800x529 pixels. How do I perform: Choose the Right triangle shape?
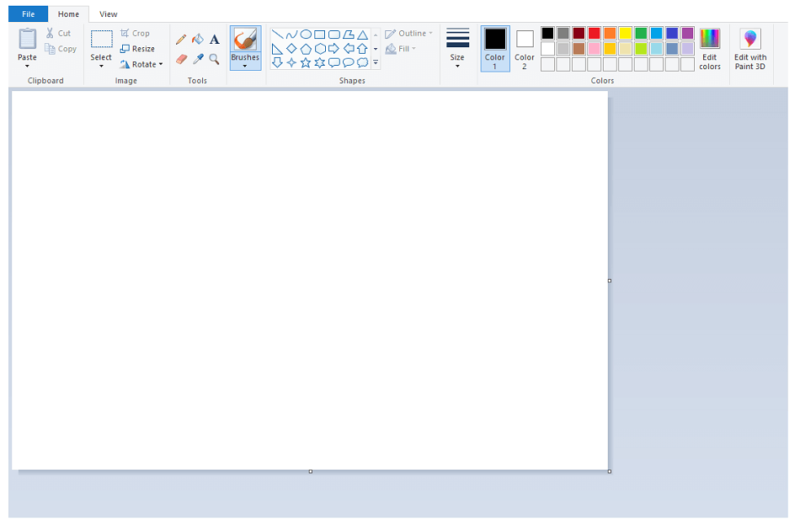(277, 49)
